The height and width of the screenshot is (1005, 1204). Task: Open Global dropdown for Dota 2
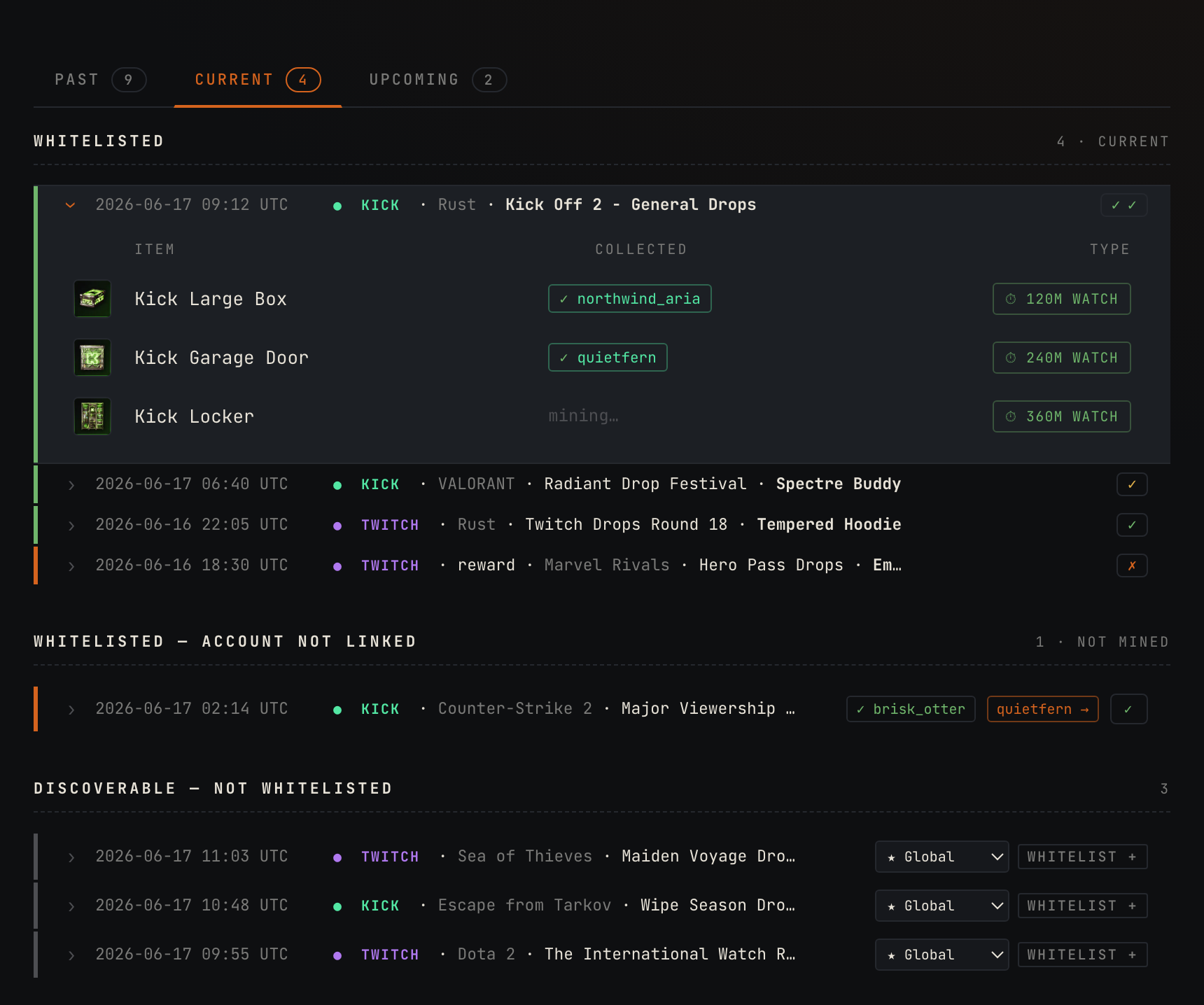point(941,955)
